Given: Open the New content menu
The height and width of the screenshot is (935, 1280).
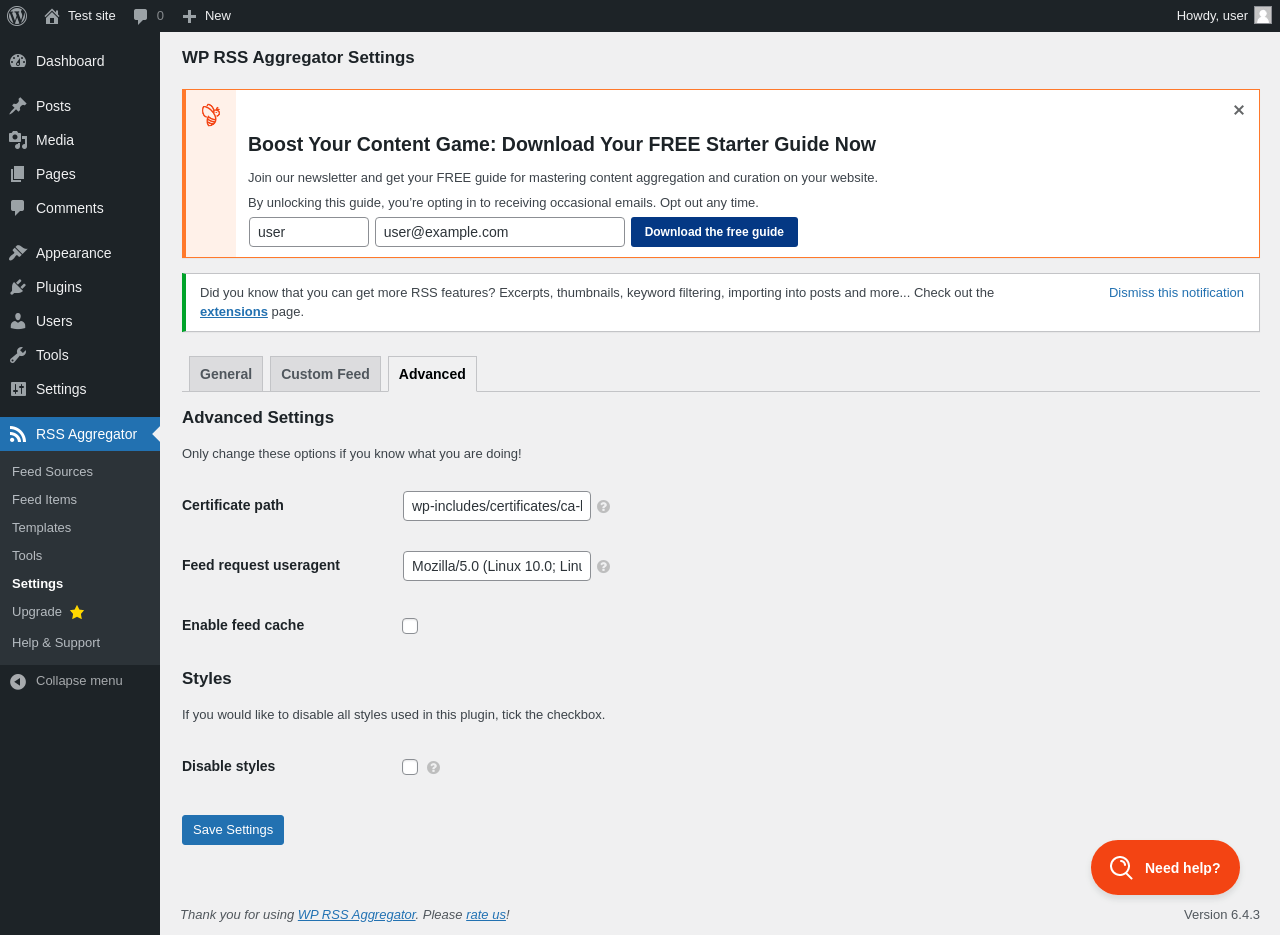Looking at the screenshot, I should [206, 16].
